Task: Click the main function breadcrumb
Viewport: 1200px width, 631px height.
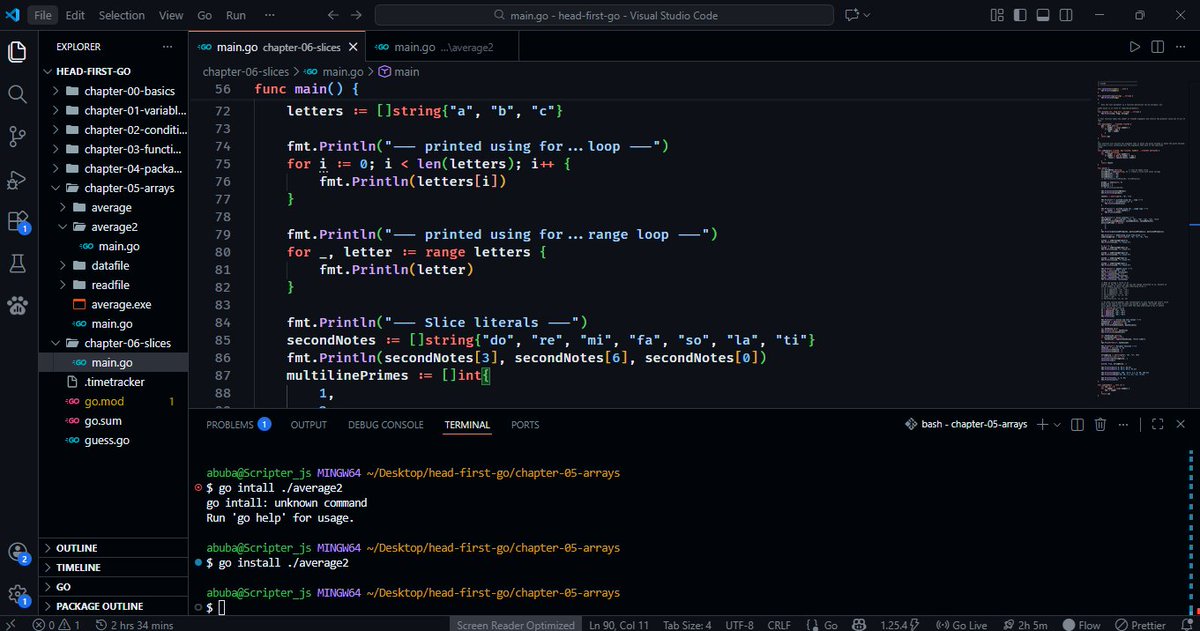Action: [398, 71]
